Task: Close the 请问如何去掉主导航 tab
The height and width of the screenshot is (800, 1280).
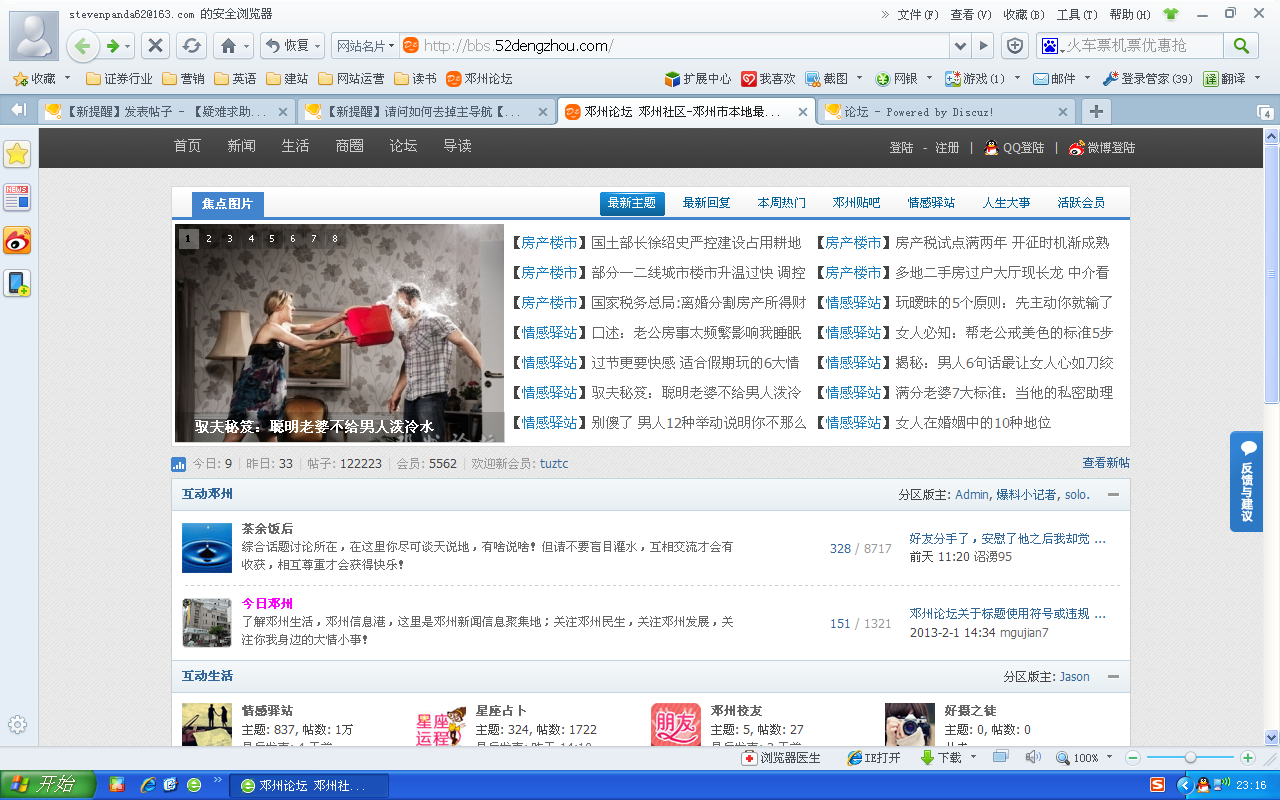Action: (542, 112)
